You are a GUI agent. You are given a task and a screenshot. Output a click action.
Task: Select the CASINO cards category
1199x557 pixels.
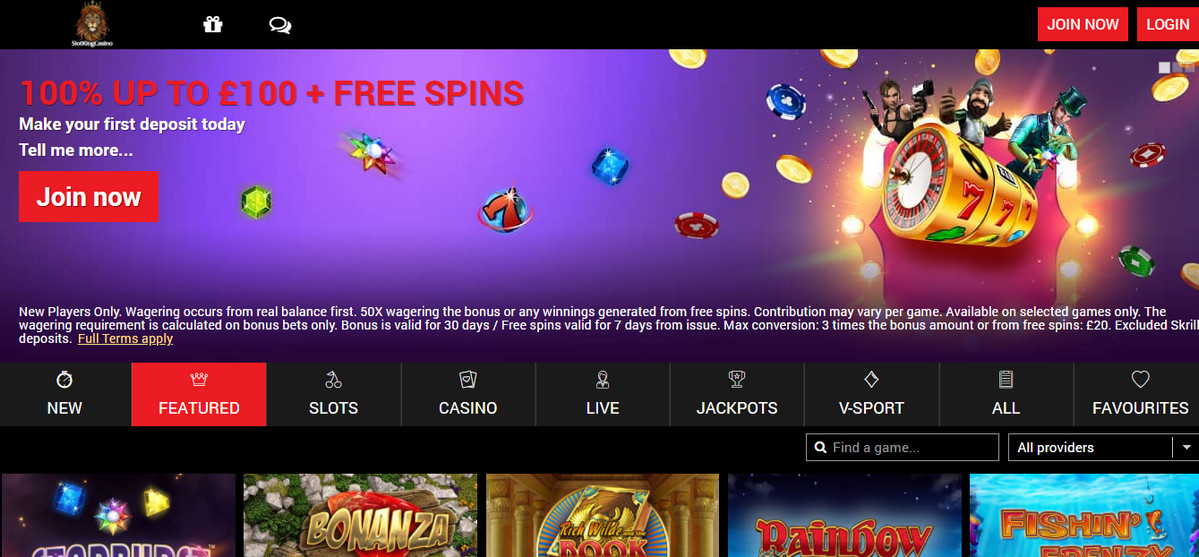point(468,394)
